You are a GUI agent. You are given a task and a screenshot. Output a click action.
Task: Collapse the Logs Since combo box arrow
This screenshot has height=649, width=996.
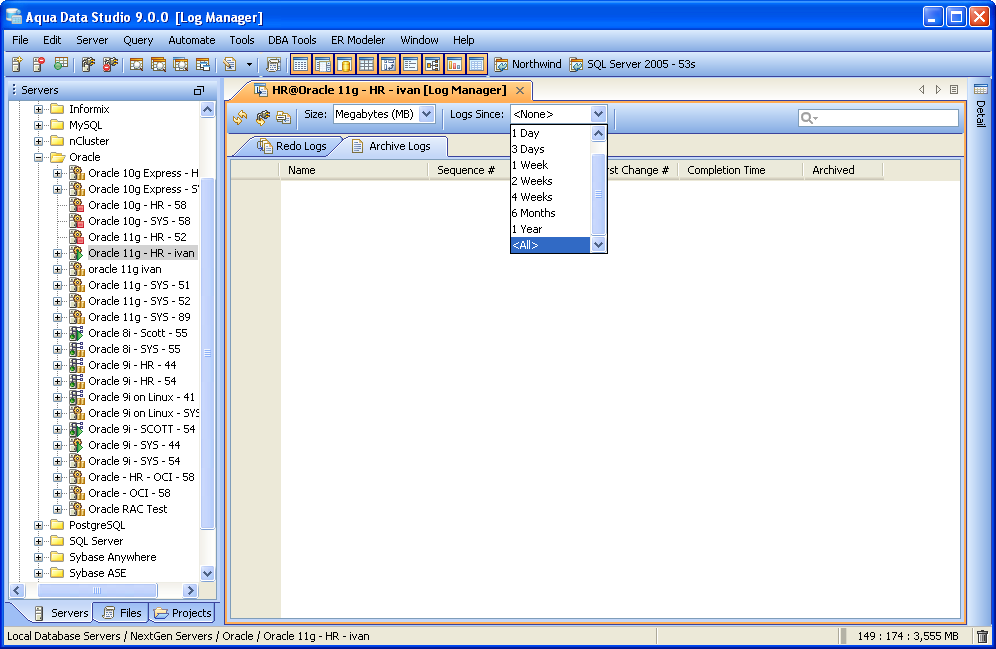pos(598,114)
